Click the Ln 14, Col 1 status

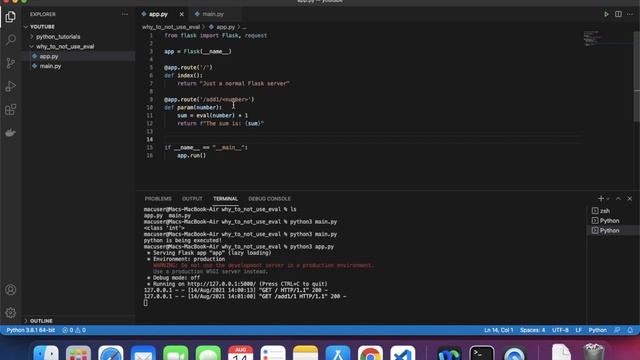click(498, 330)
